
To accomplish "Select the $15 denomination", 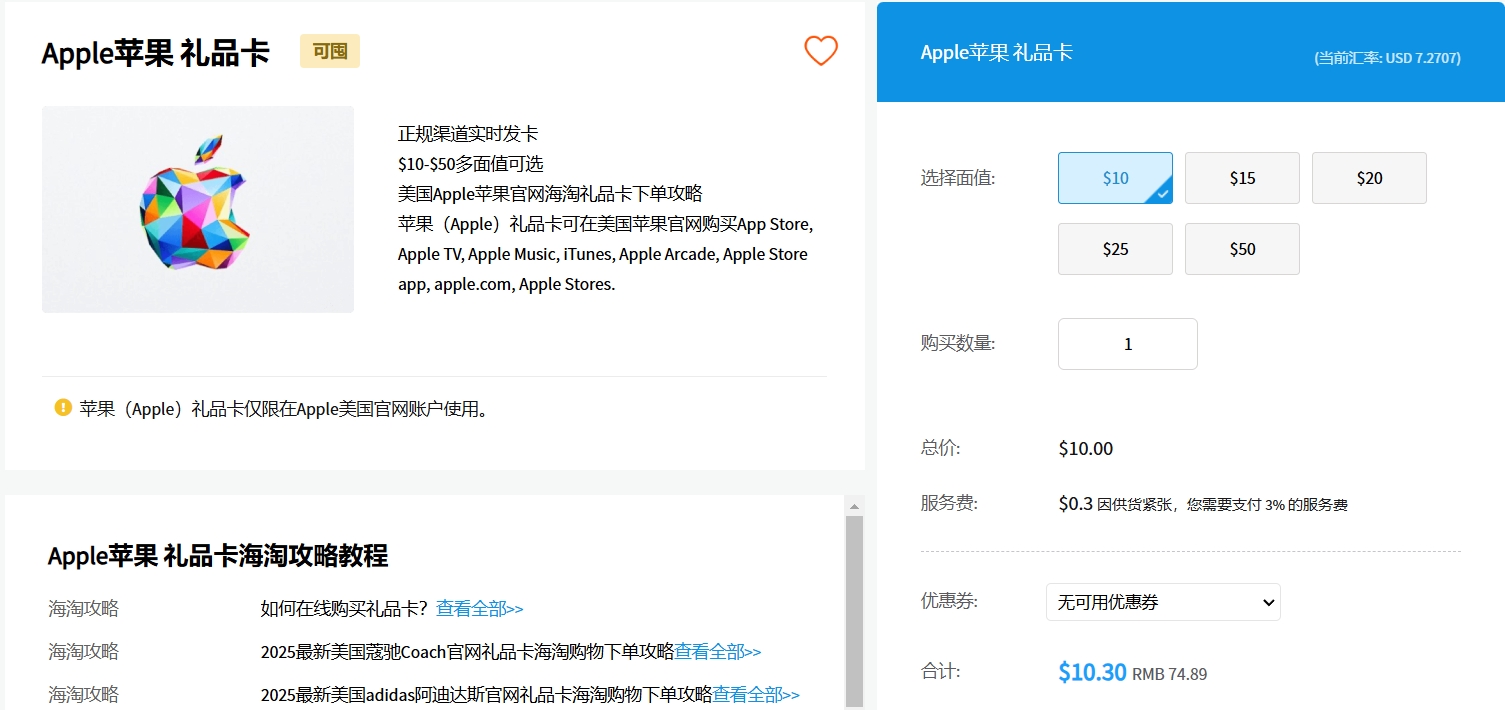I will click(x=1242, y=178).
